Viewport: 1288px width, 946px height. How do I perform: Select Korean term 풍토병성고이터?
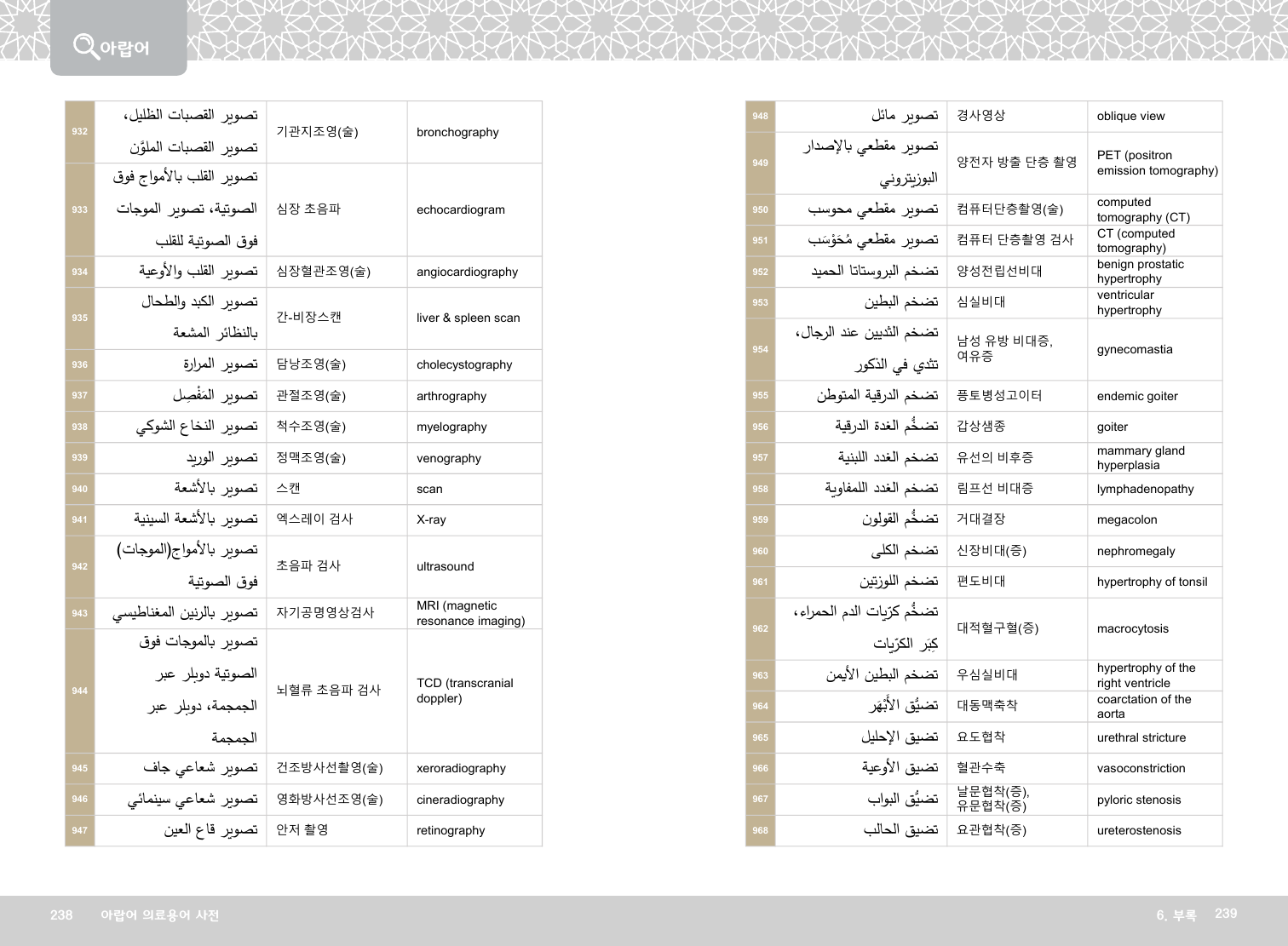[999, 396]
